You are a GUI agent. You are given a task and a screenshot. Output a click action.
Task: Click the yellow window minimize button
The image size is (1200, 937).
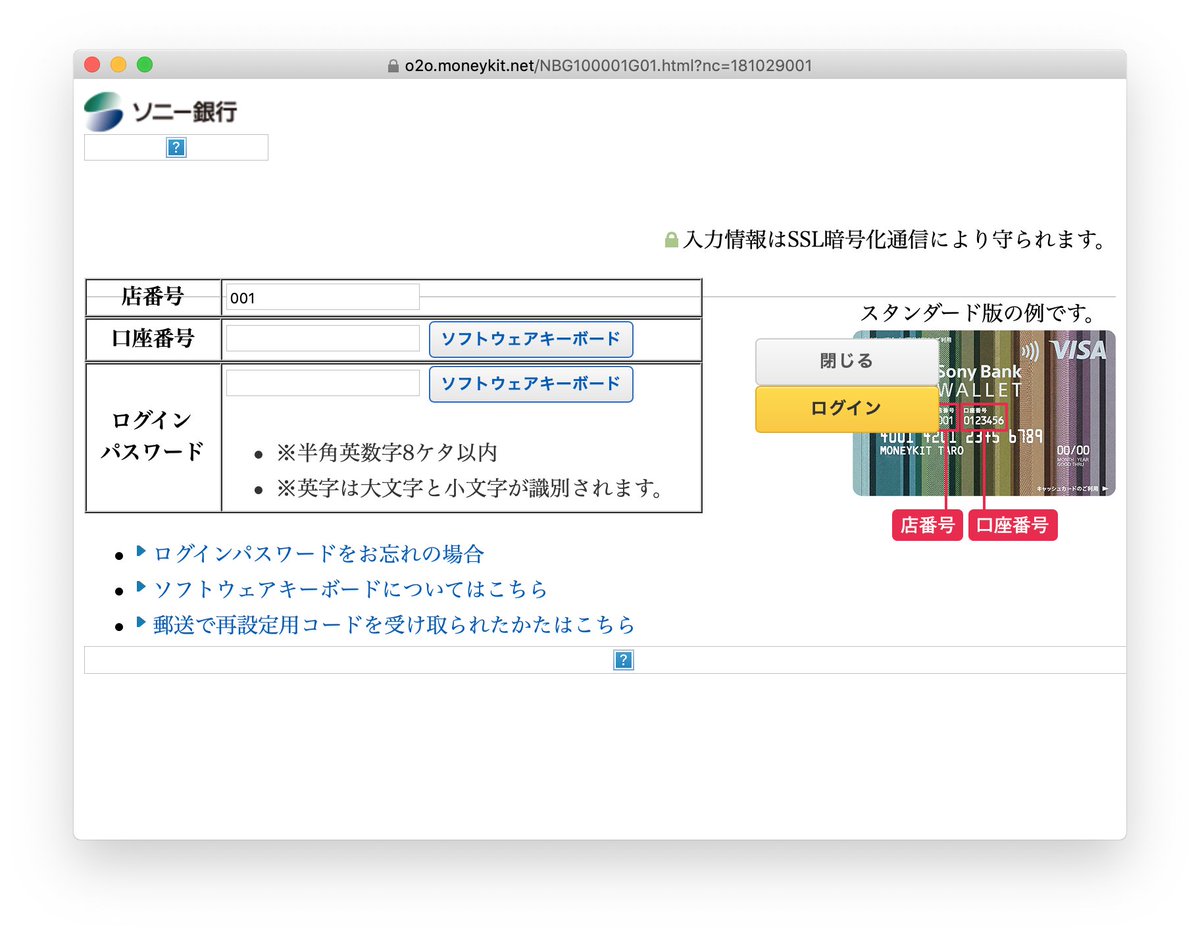coord(118,65)
